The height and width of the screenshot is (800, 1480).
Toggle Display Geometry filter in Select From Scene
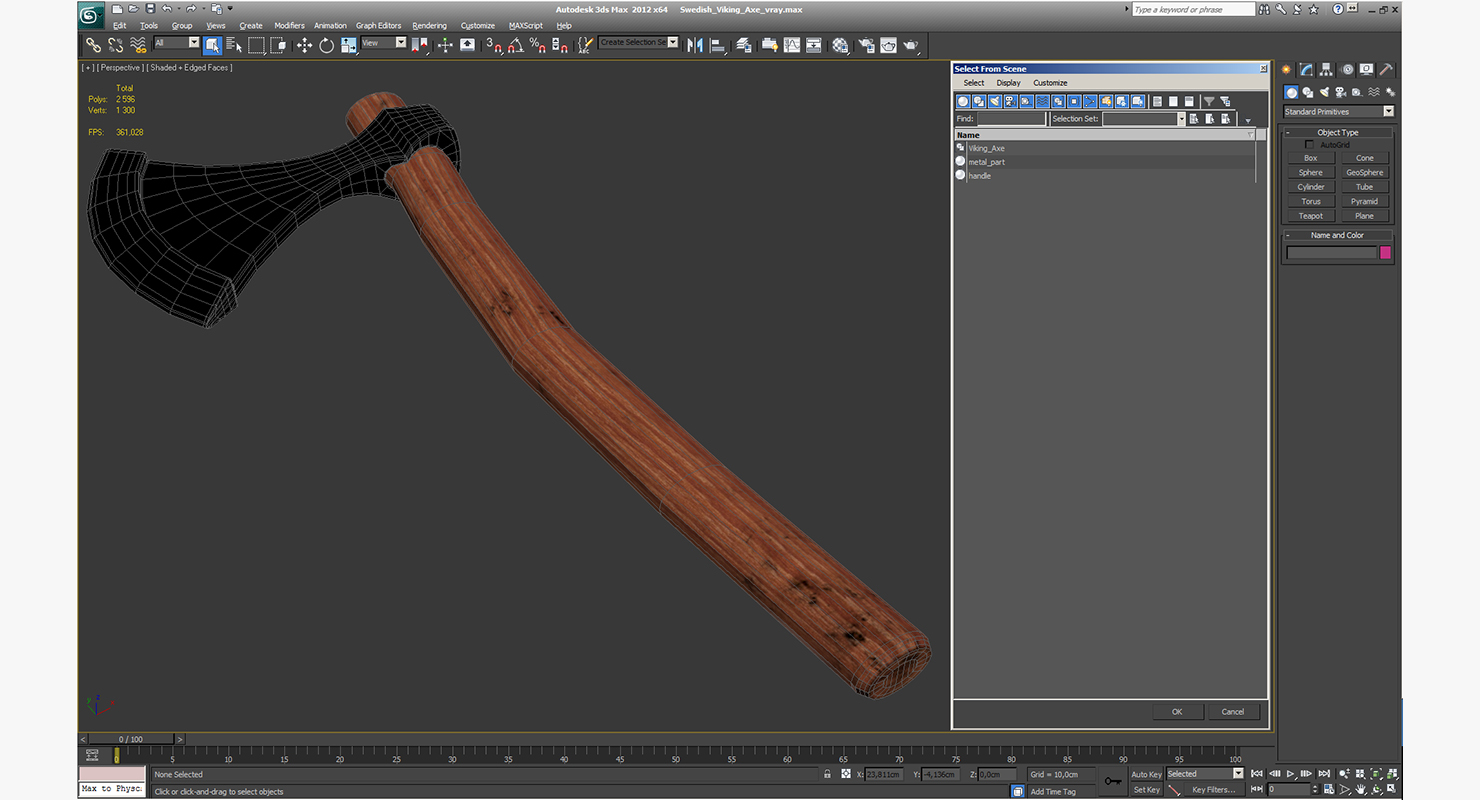(963, 101)
